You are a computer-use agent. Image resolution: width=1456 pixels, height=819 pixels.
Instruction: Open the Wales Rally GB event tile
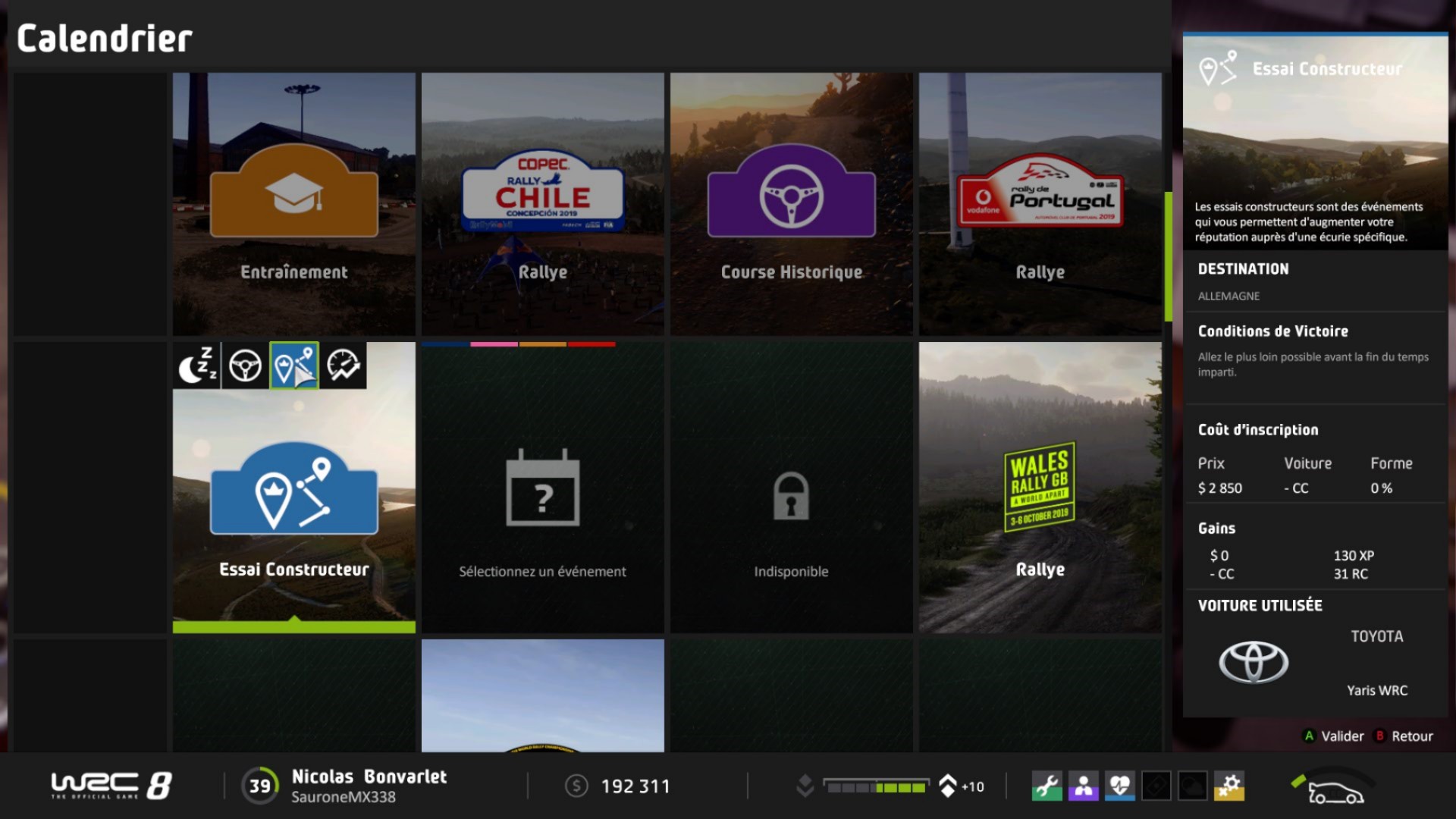point(1040,488)
